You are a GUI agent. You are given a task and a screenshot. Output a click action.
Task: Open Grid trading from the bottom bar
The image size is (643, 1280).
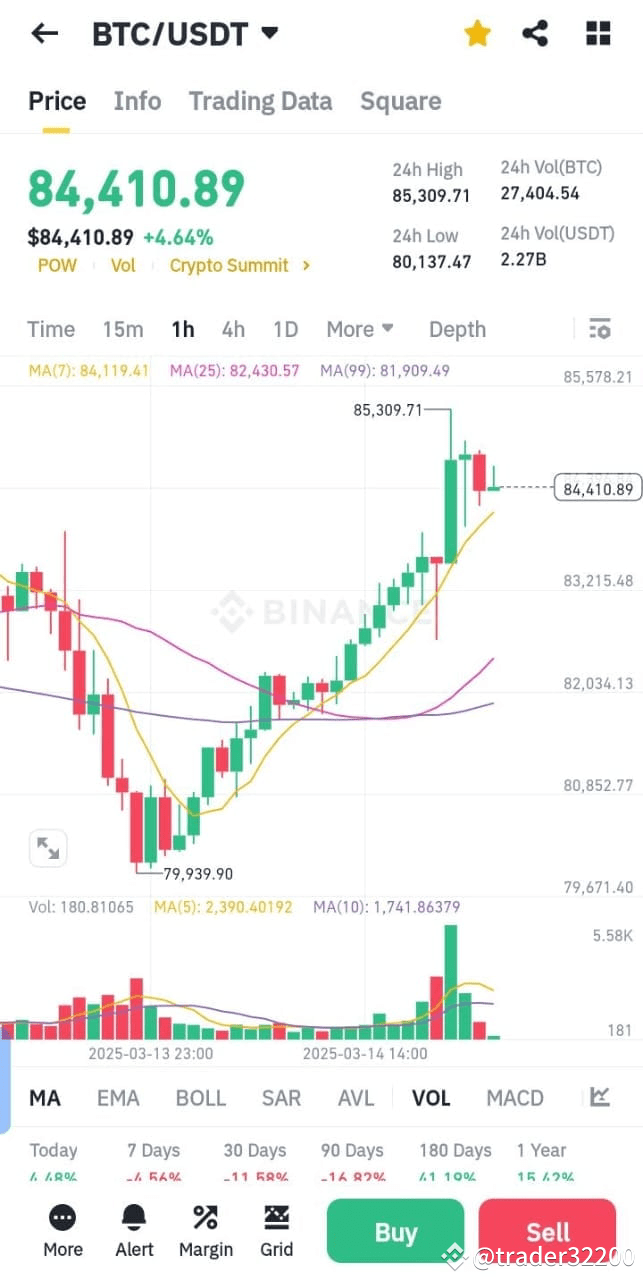[x=276, y=1230]
